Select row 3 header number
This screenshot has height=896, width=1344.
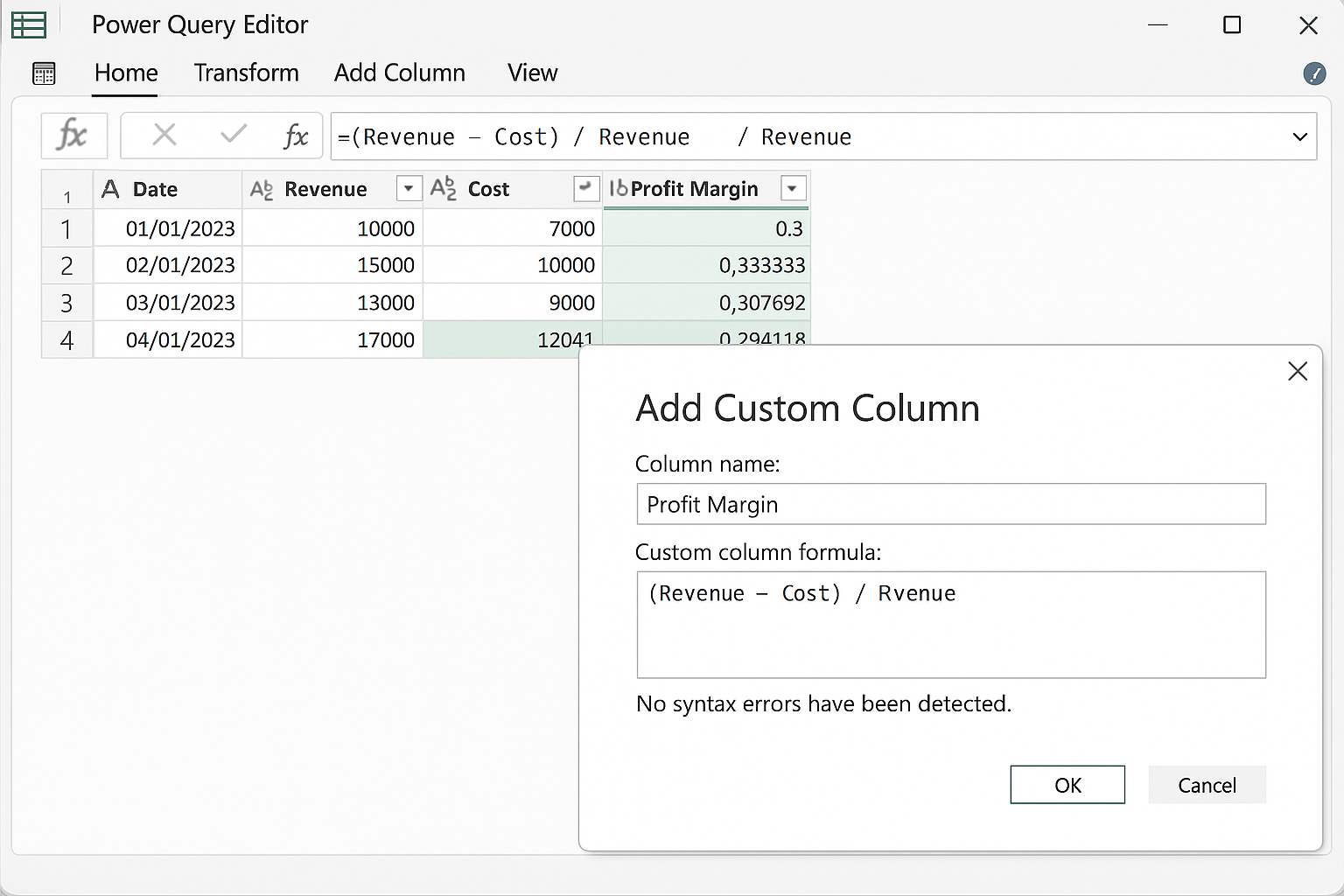[66, 303]
